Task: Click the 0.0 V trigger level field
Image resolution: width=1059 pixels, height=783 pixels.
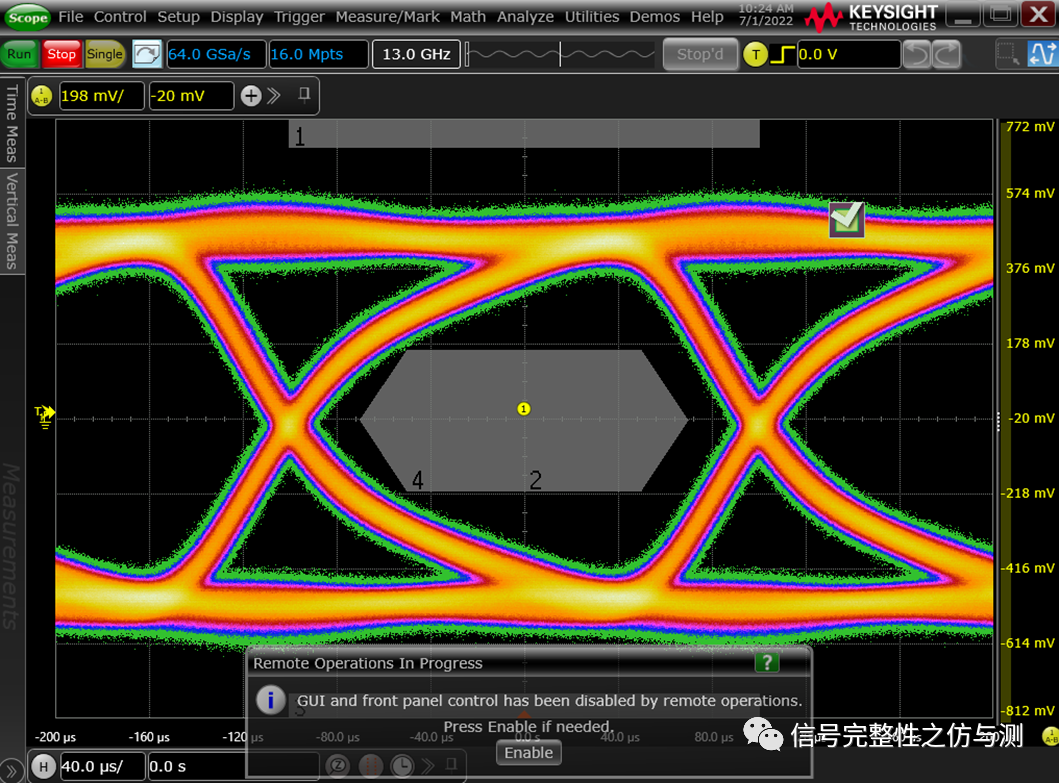Action: click(848, 54)
